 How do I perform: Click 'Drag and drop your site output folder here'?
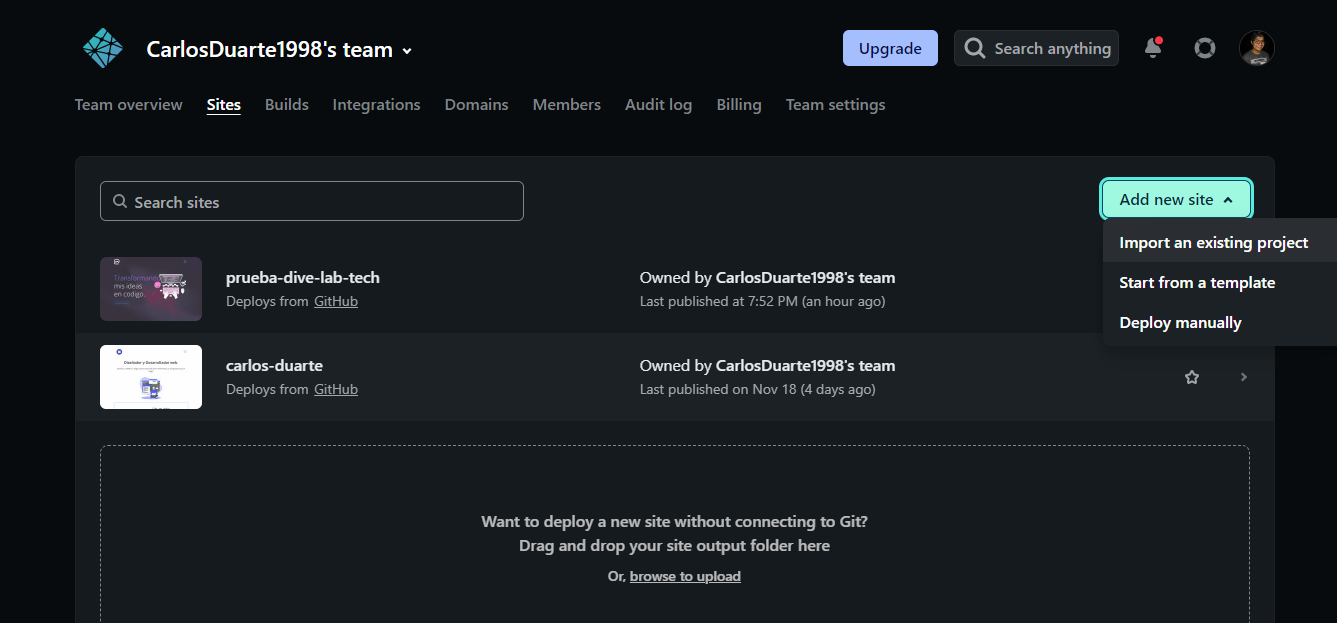674,546
